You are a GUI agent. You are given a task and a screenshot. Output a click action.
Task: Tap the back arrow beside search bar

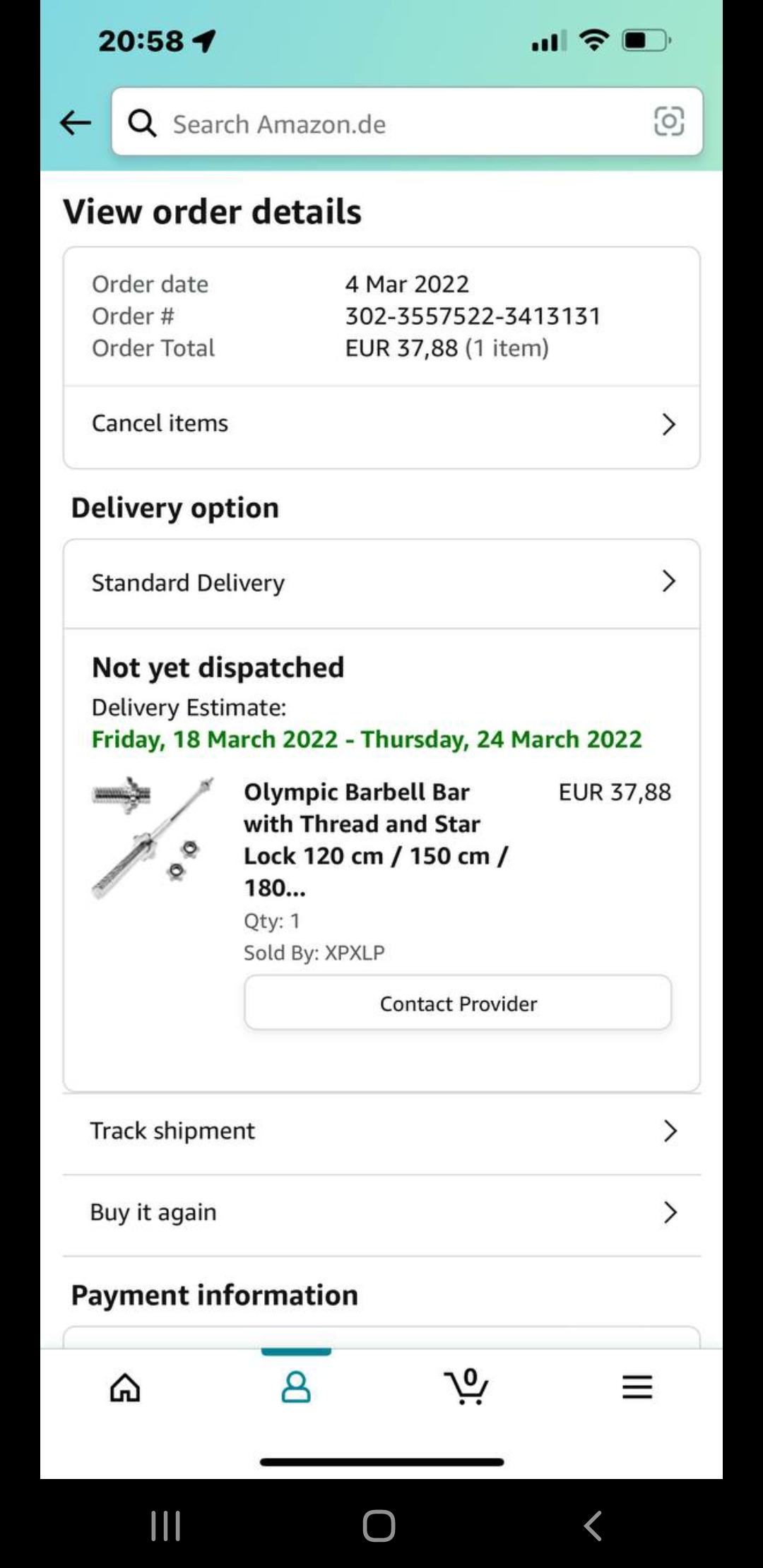click(76, 123)
